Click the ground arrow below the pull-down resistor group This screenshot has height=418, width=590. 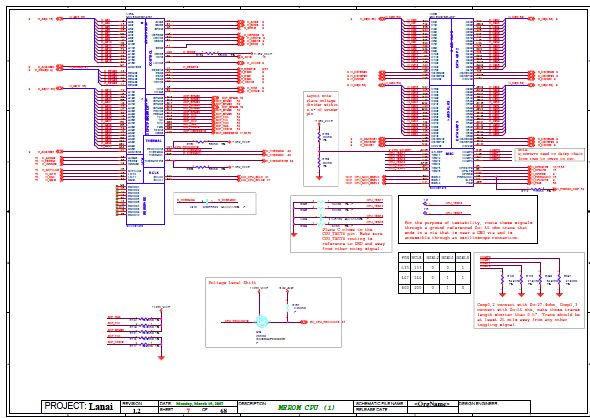pyautogui.click(x=161, y=357)
